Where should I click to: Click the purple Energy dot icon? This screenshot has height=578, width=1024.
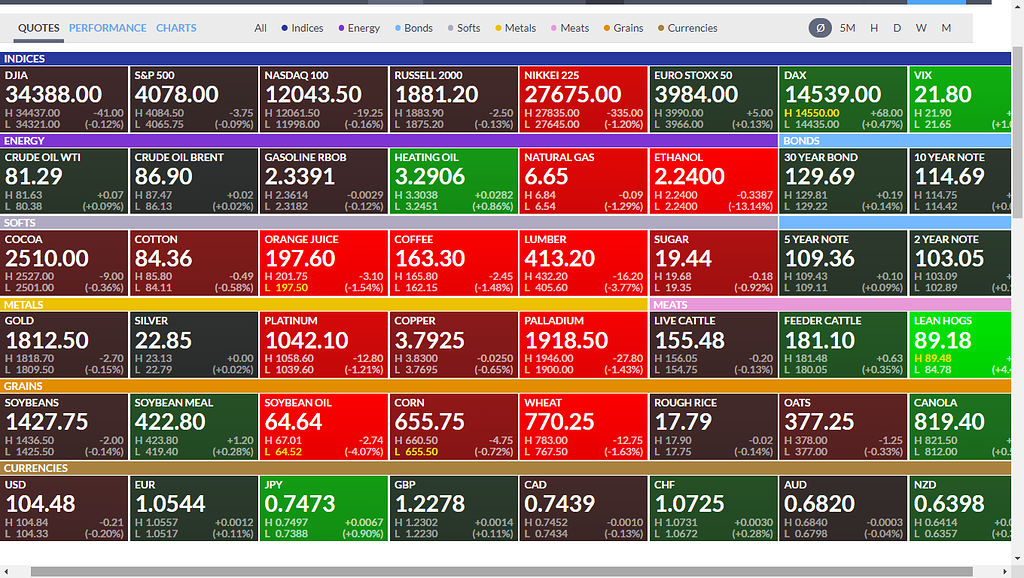click(x=340, y=28)
